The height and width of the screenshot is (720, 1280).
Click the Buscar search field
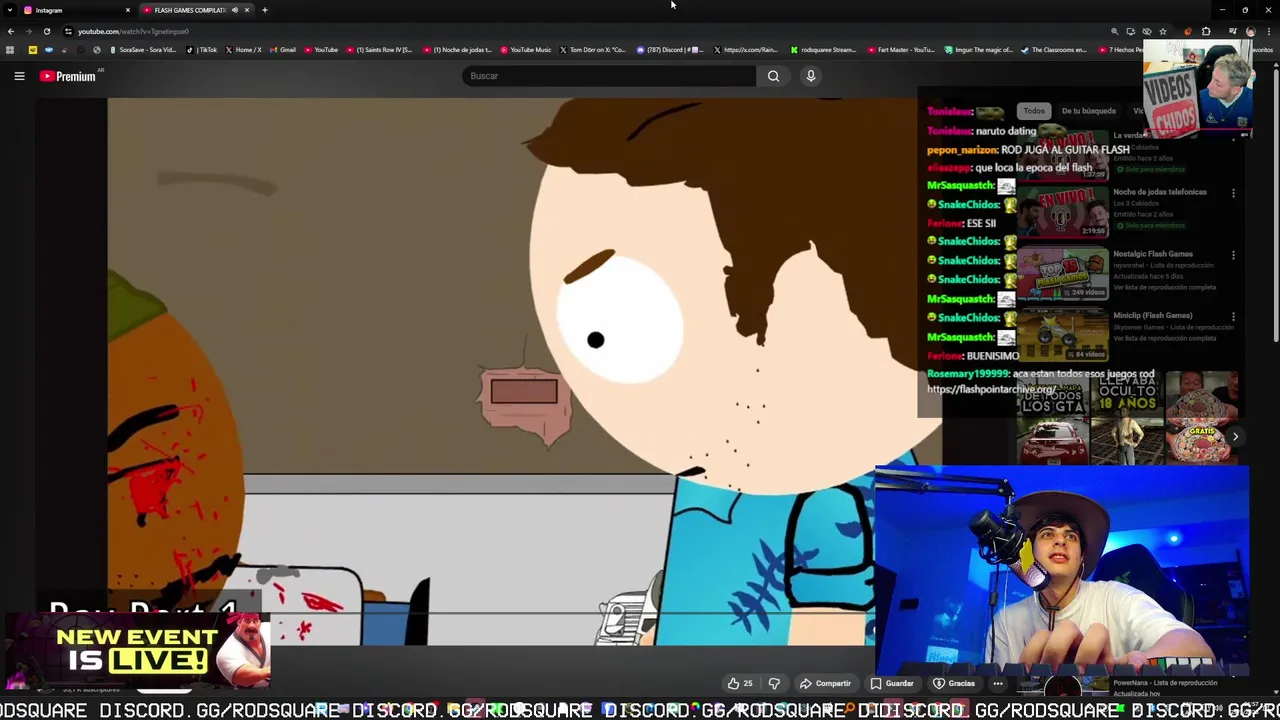pyautogui.click(x=608, y=76)
